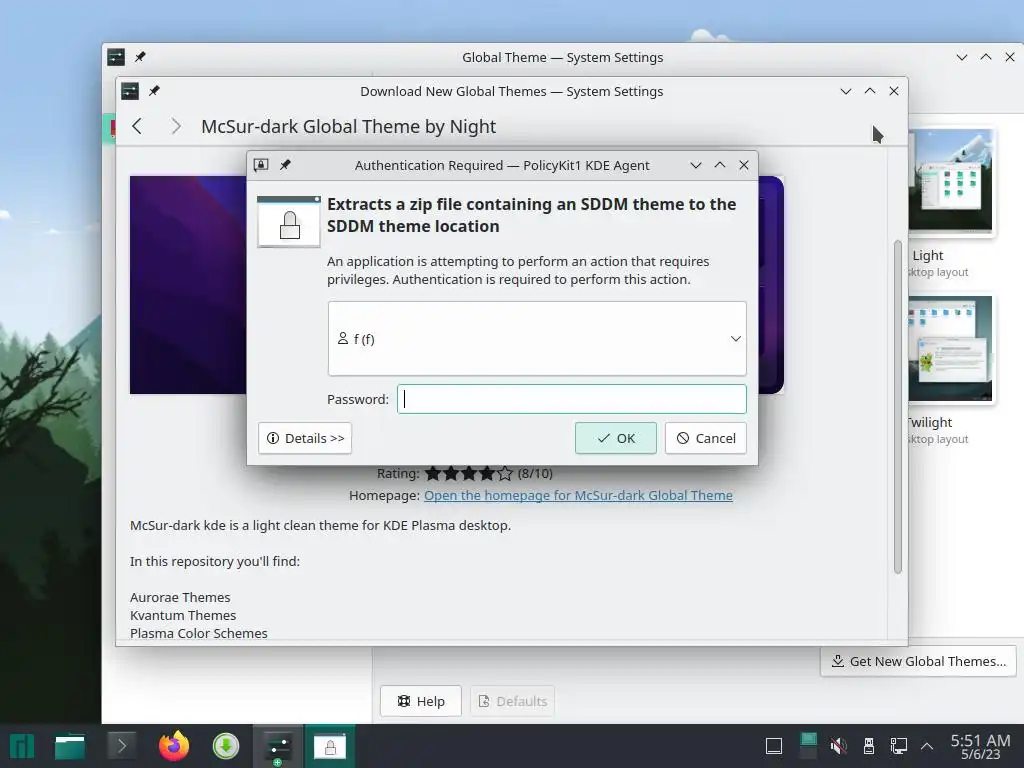Open Authentication dialog window menu icon
Viewport: 1024px width, 768px height.
tap(261, 165)
